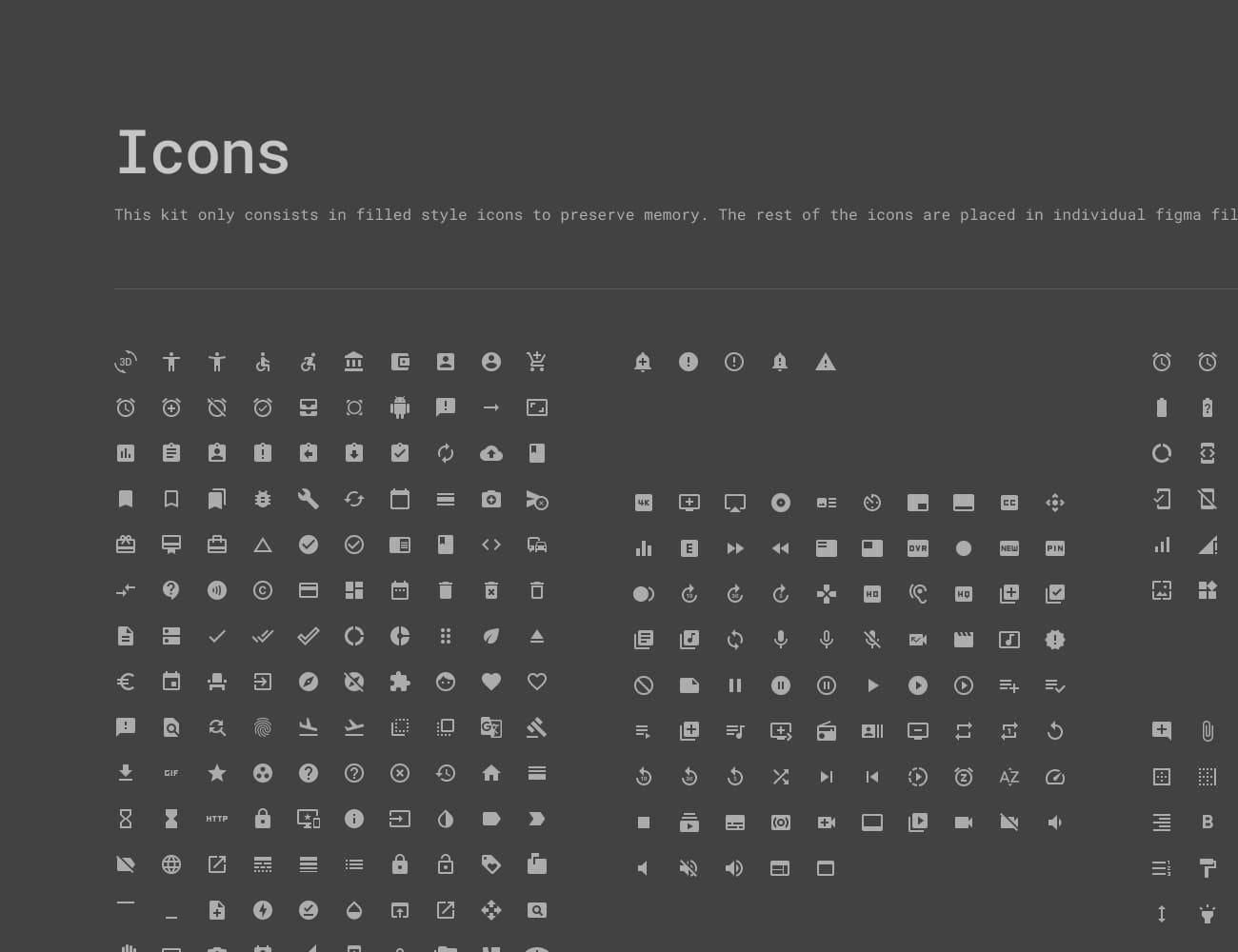Click the plain pause icon without circle
The image size is (1238, 952).
click(x=735, y=685)
